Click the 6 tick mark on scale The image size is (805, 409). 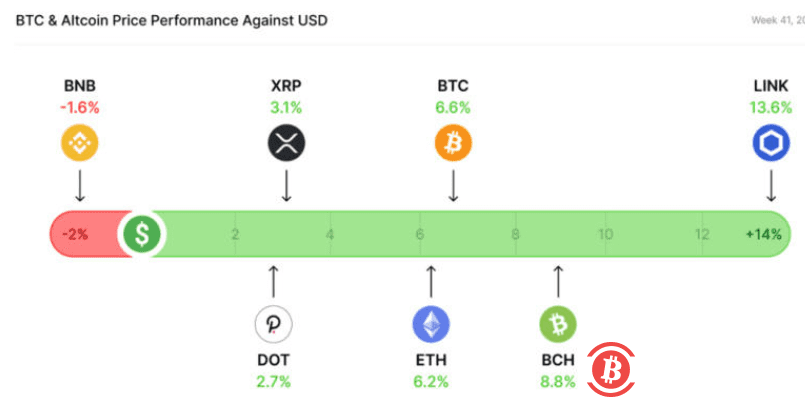[420, 235]
